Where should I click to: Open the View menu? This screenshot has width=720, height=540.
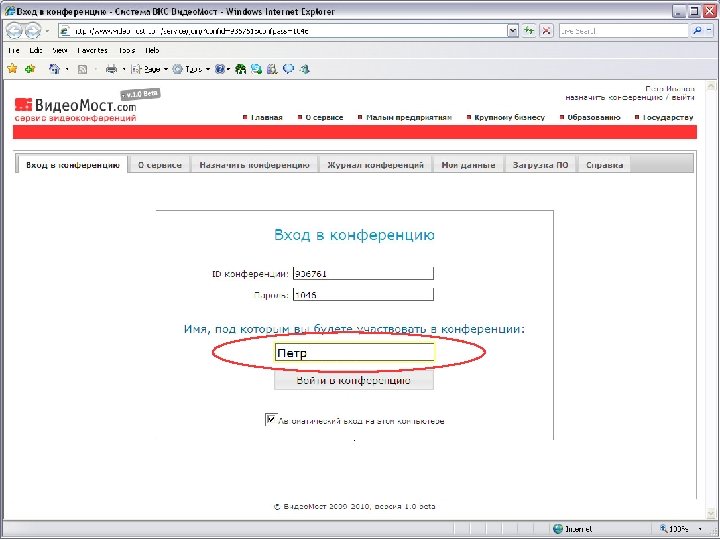[x=60, y=51]
